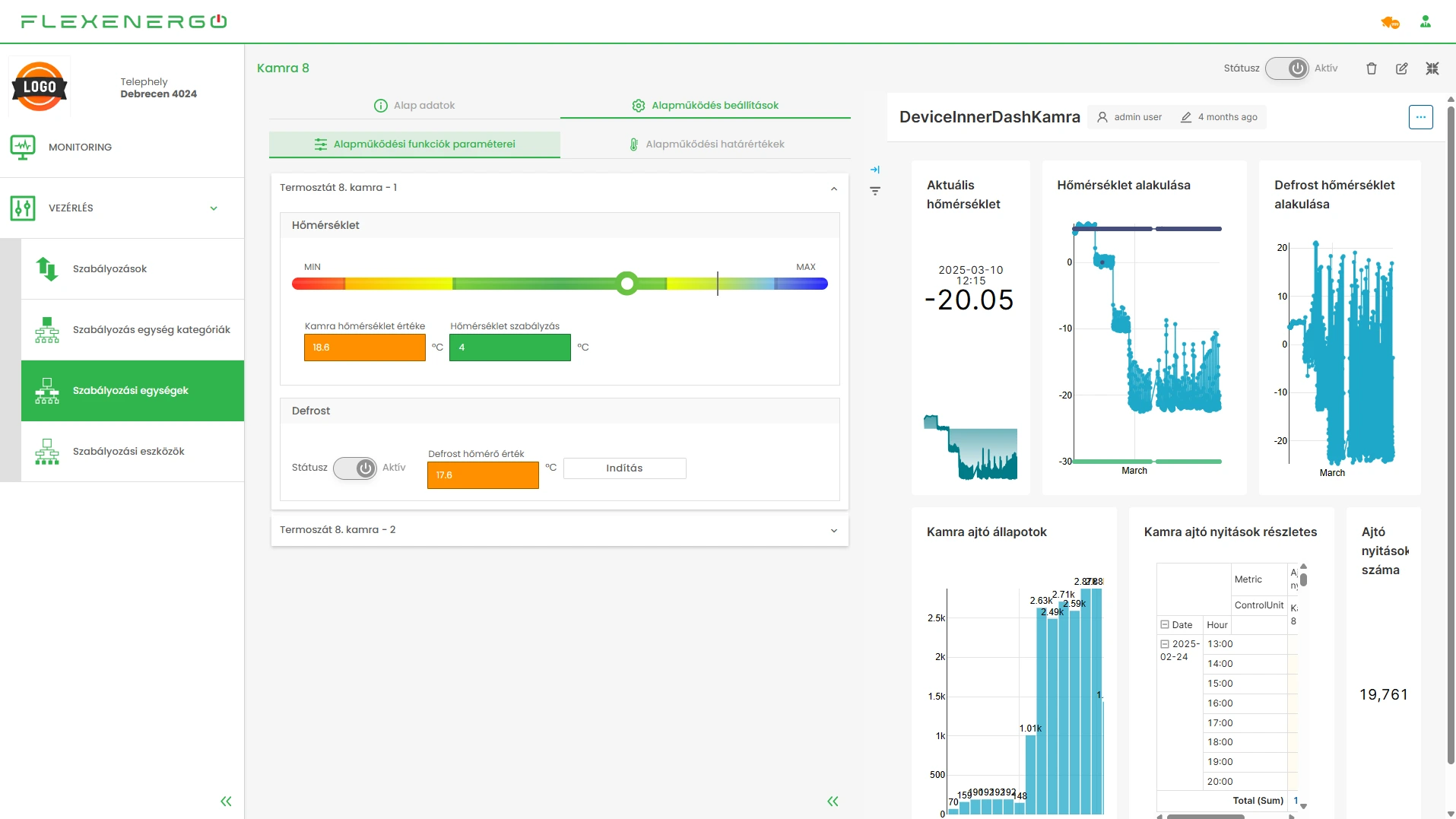Click the collapse fullscreen icon

pyautogui.click(x=1432, y=68)
